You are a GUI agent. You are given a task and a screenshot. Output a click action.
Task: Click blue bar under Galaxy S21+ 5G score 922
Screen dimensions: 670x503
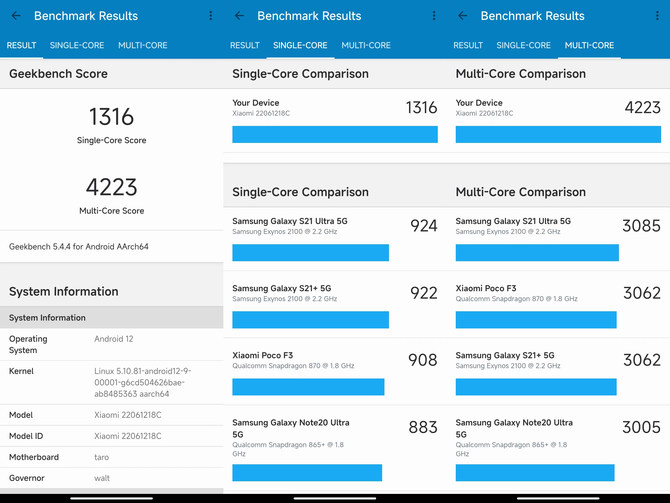[310, 320]
